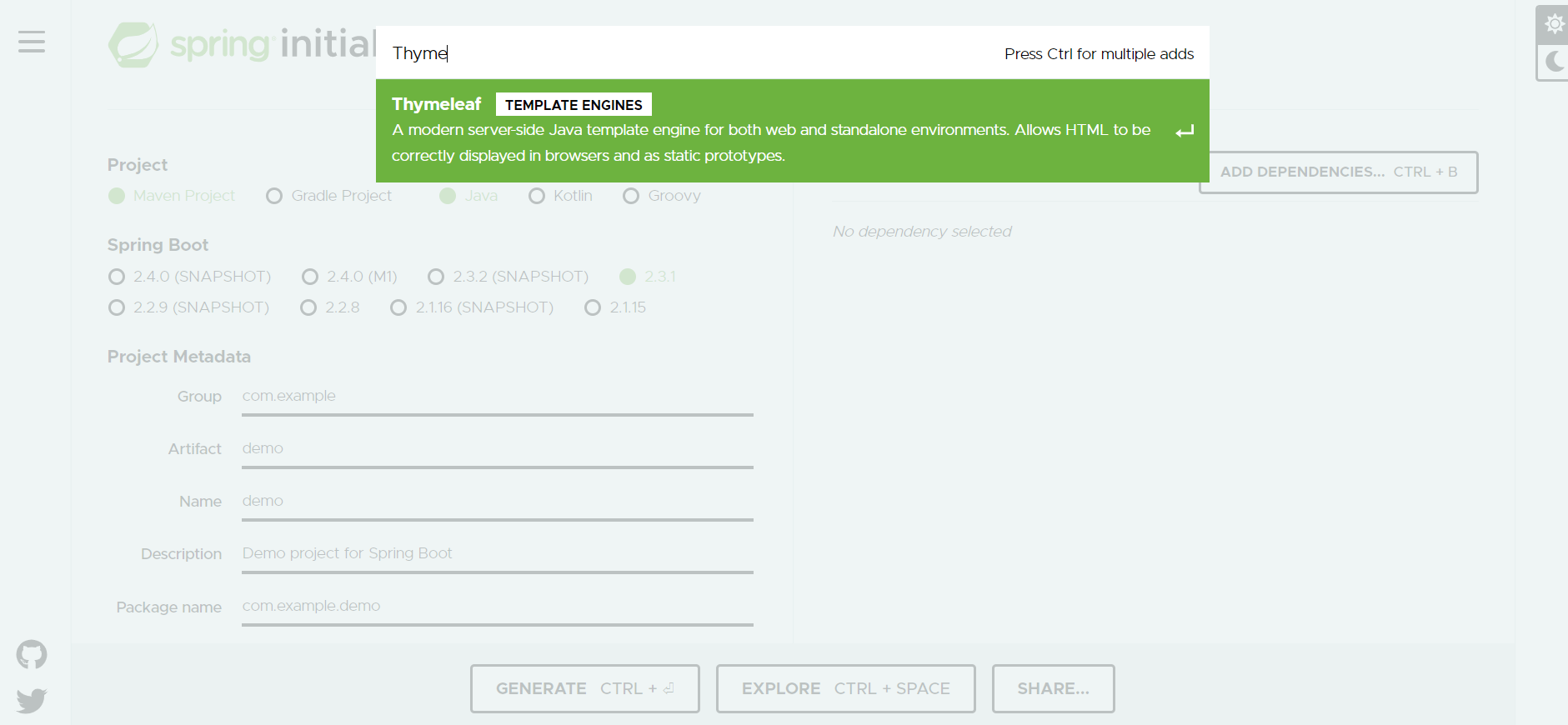Select Maven Project radio button
1568x725 pixels.
pos(172,196)
